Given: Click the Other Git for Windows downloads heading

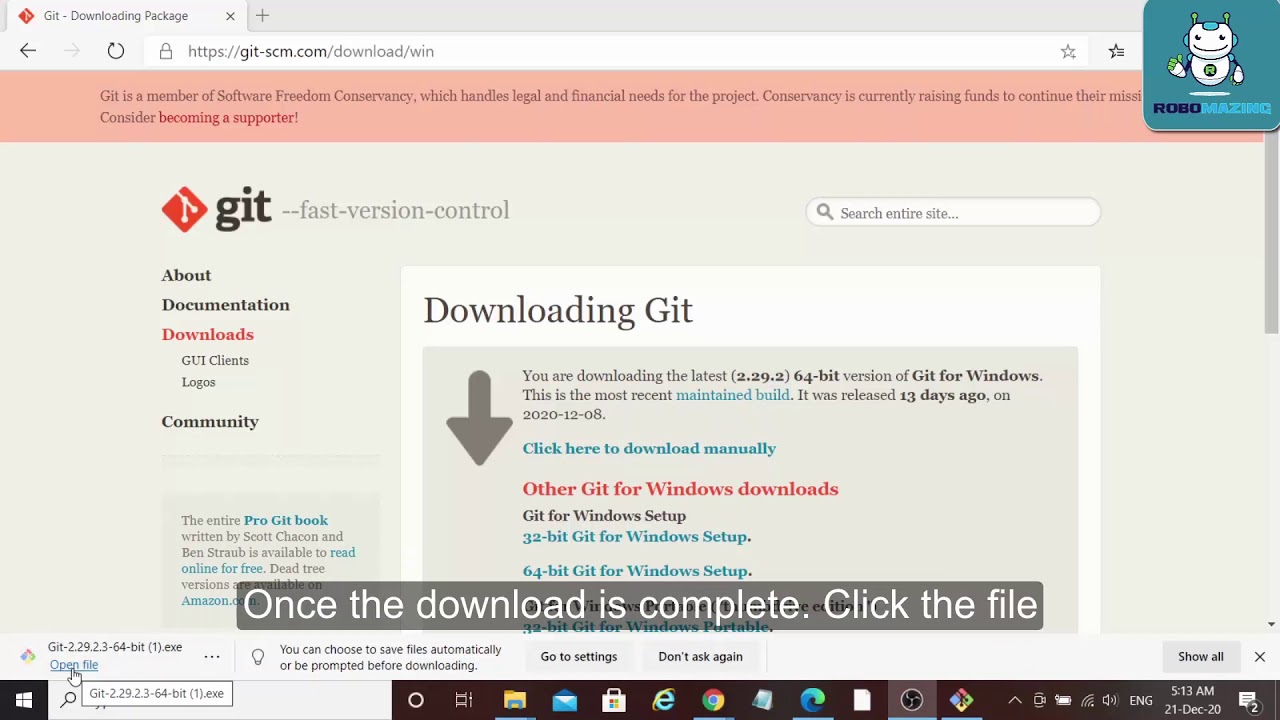Looking at the screenshot, I should 680,489.
